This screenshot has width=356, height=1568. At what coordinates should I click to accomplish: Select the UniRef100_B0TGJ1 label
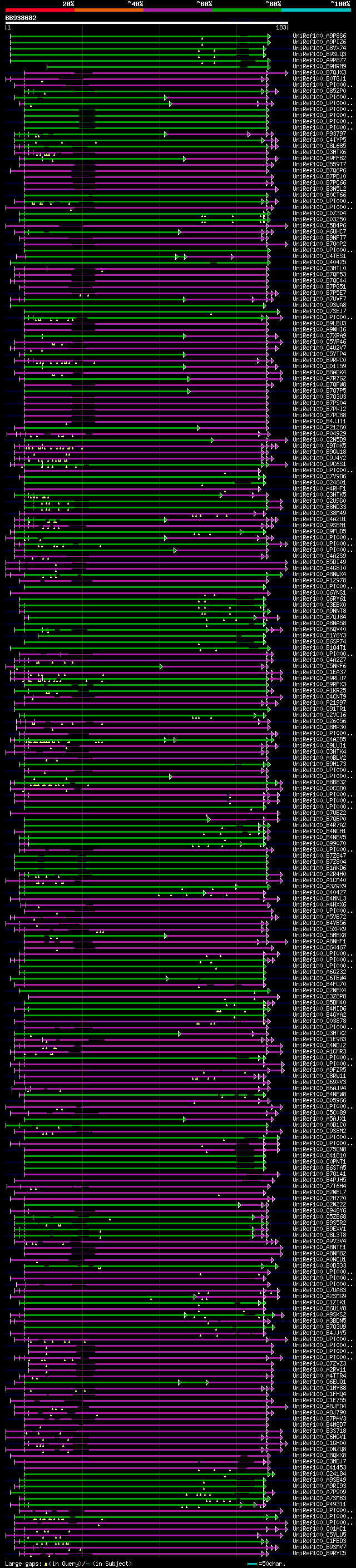pyautogui.click(x=319, y=78)
